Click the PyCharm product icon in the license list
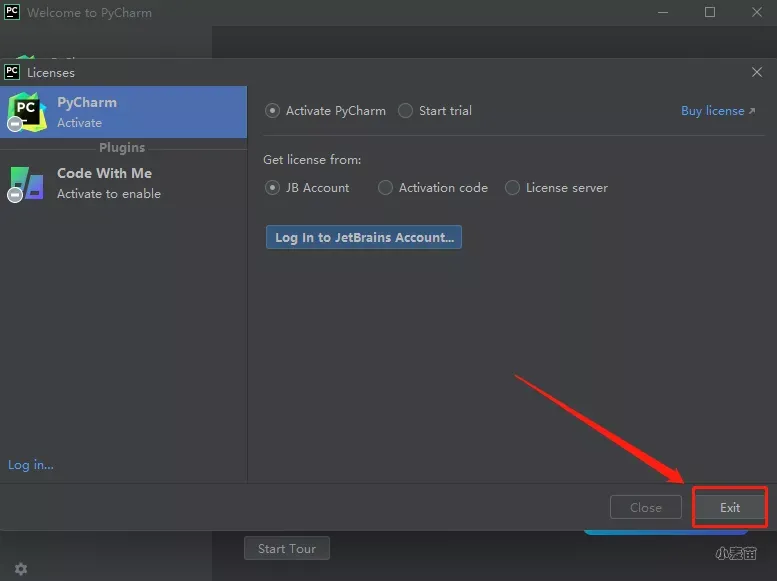 tap(27, 111)
